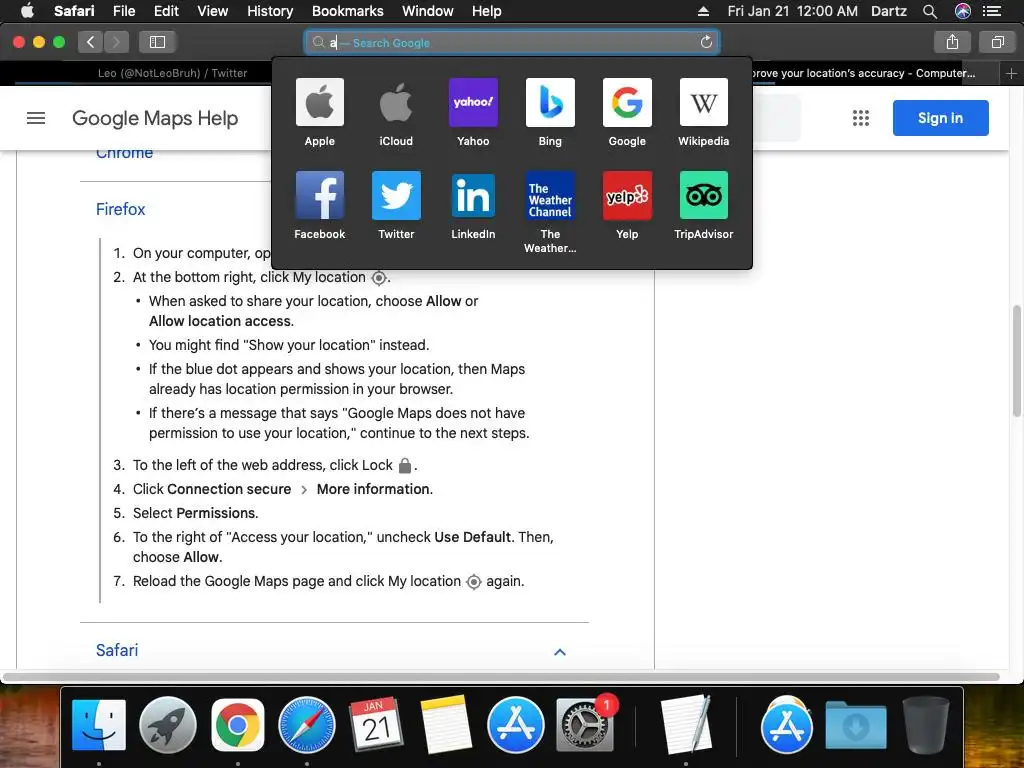The height and width of the screenshot is (768, 1024).
Task: Open Calendar from the Dock
Action: [x=376, y=725]
